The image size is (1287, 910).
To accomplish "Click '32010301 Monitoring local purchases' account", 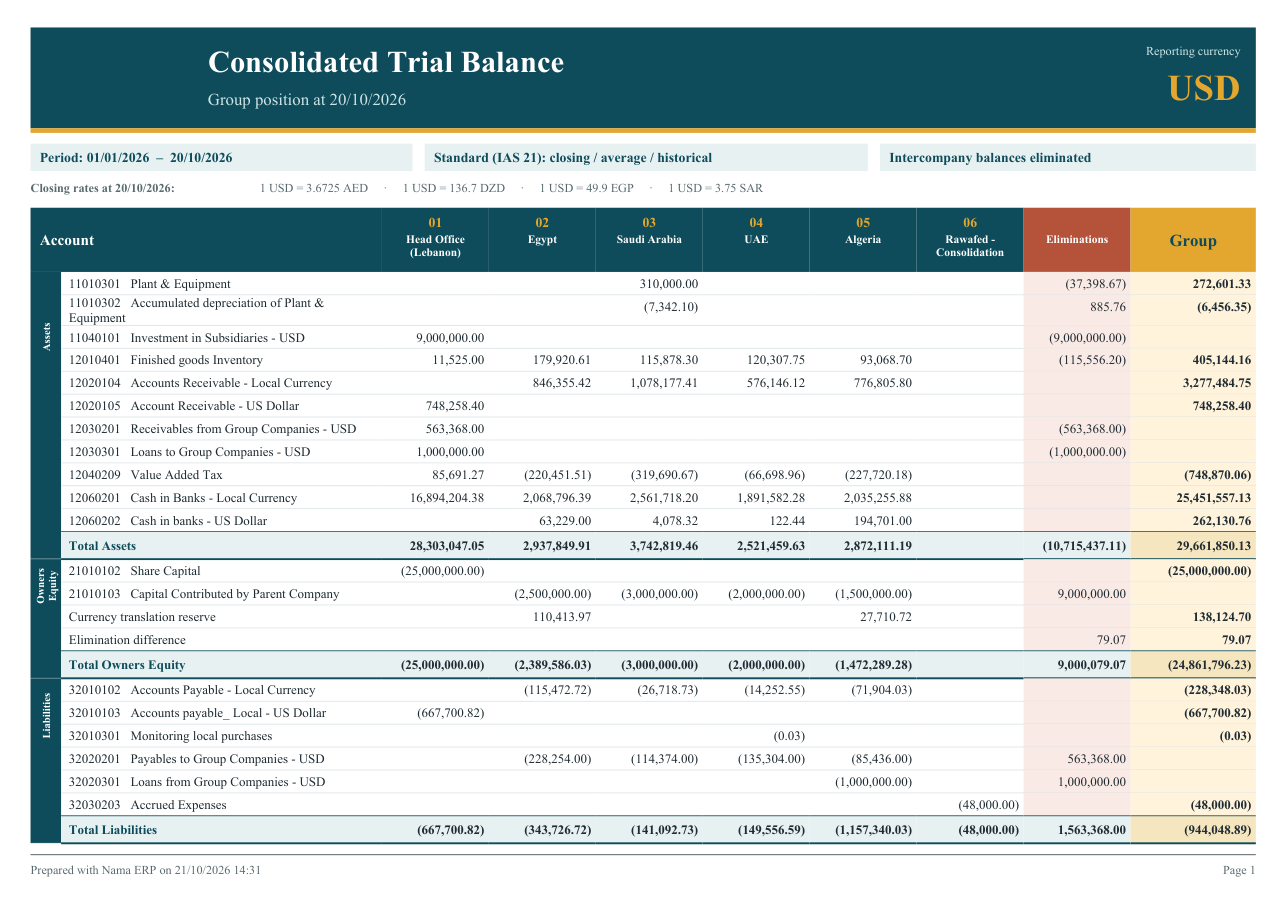I will (x=171, y=736).
